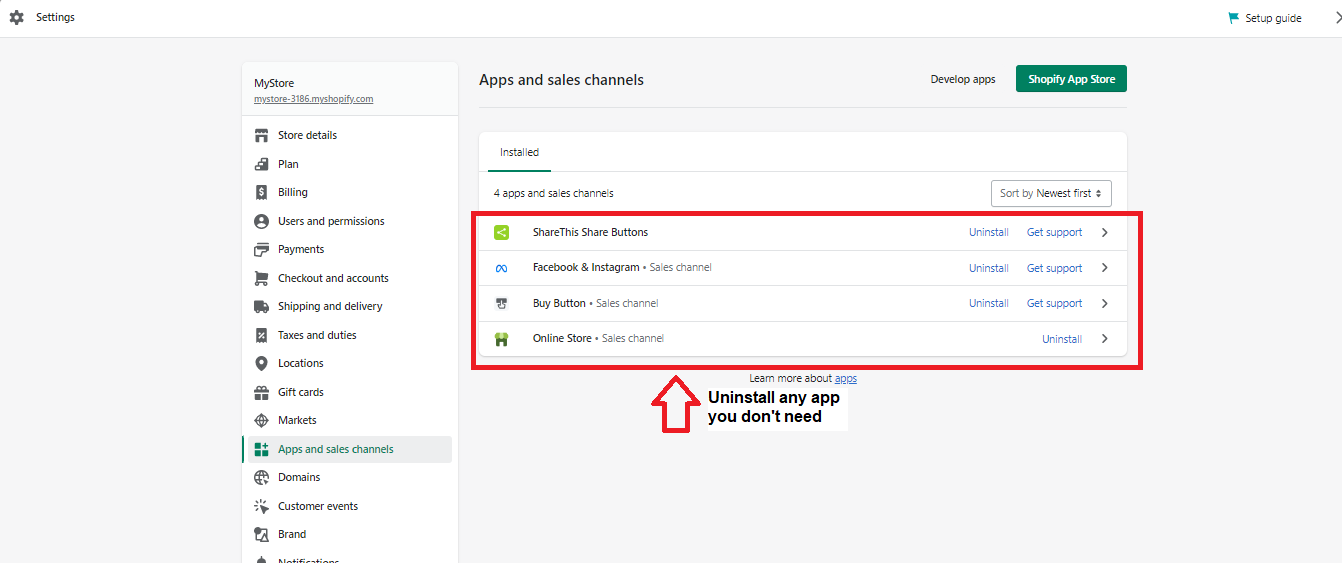Click the Apps and sales channels icon
The width and height of the screenshot is (1342, 563).
coord(261,449)
